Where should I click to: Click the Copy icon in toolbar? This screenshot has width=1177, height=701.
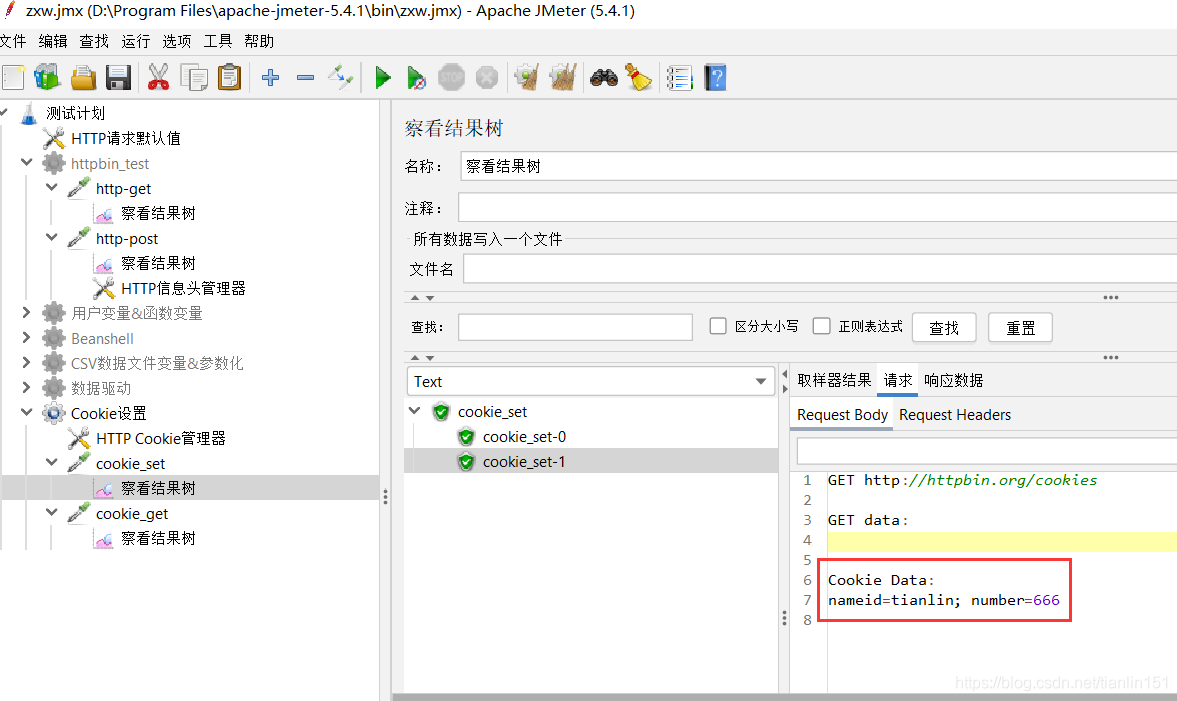[194, 77]
